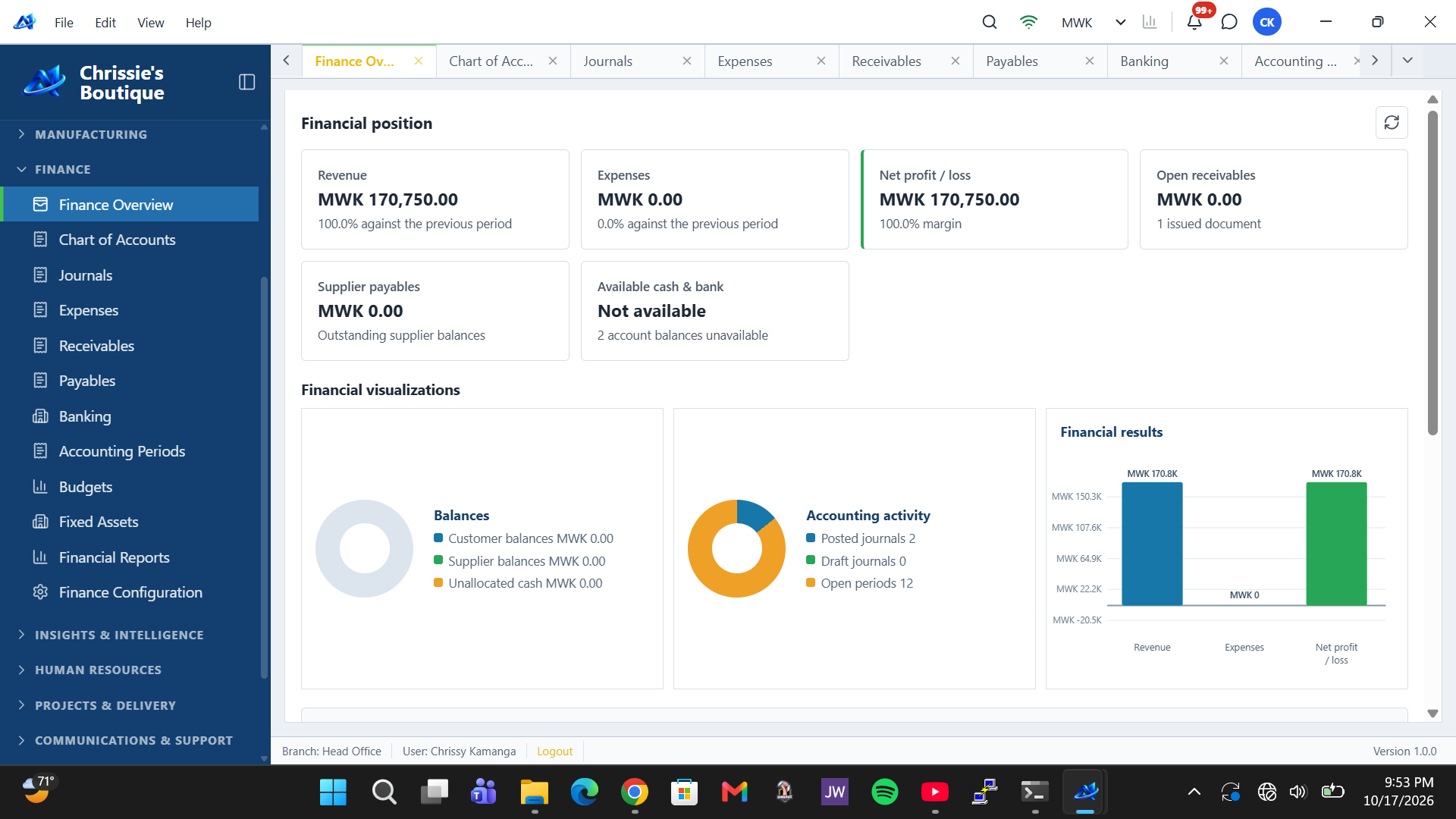Viewport: 1456px width, 819px height.
Task: Open Finance Configuration gear item
Action: click(x=130, y=592)
